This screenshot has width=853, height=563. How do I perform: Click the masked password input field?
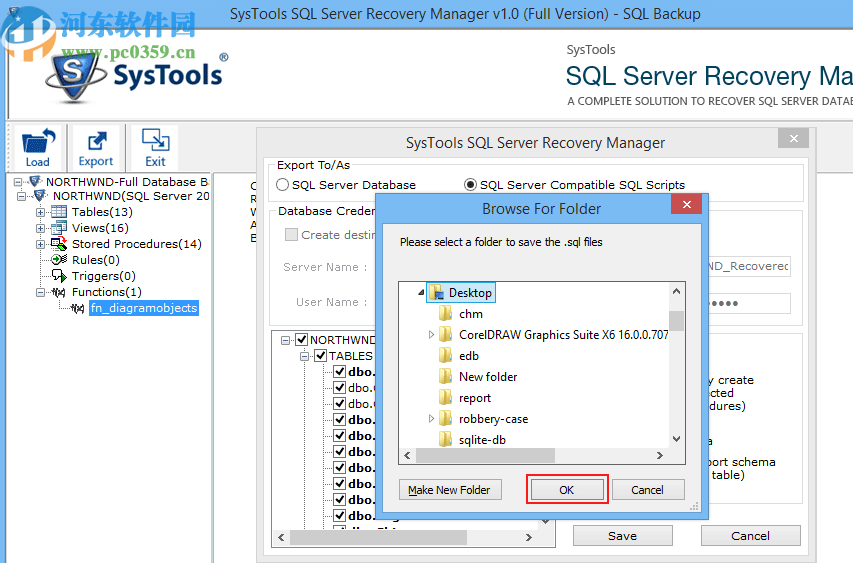click(x=749, y=303)
